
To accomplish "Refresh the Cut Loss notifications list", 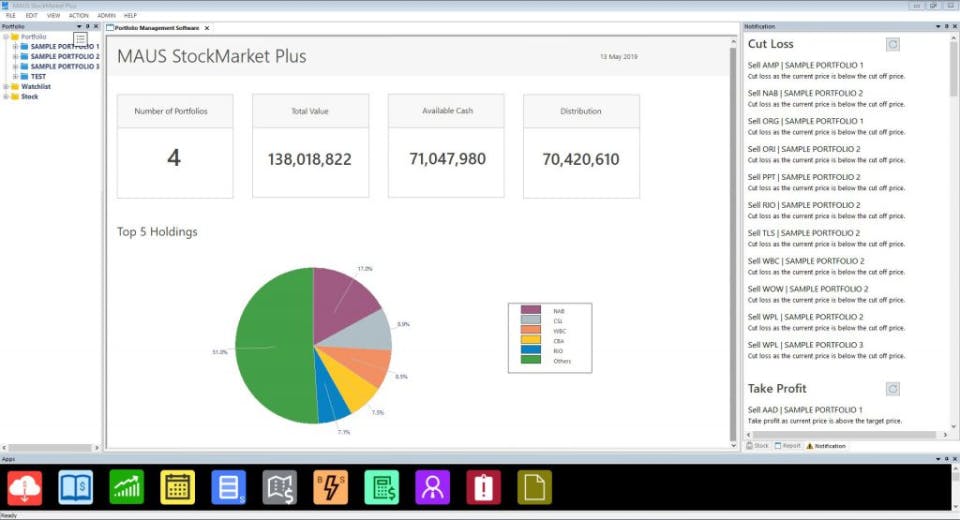I will click(893, 44).
